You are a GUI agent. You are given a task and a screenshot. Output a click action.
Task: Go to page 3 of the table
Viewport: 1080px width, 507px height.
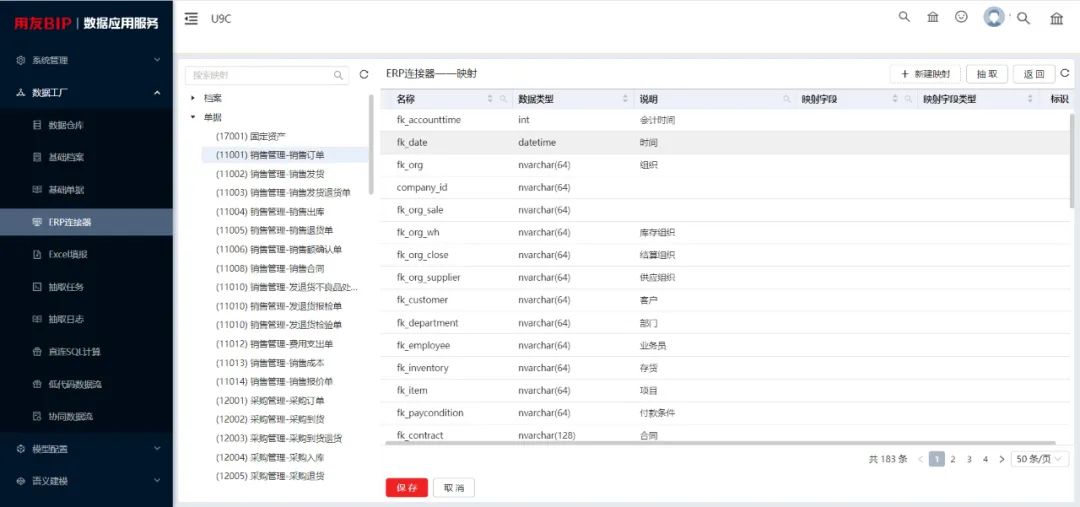point(969,459)
